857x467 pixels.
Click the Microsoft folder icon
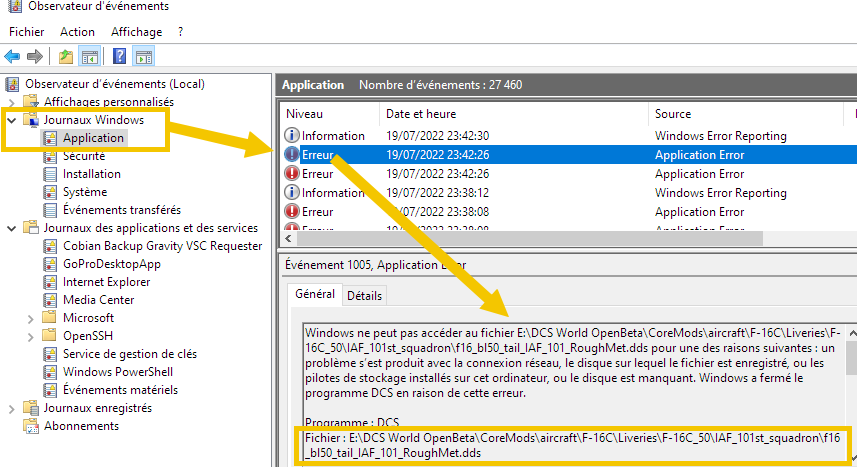click(x=49, y=318)
